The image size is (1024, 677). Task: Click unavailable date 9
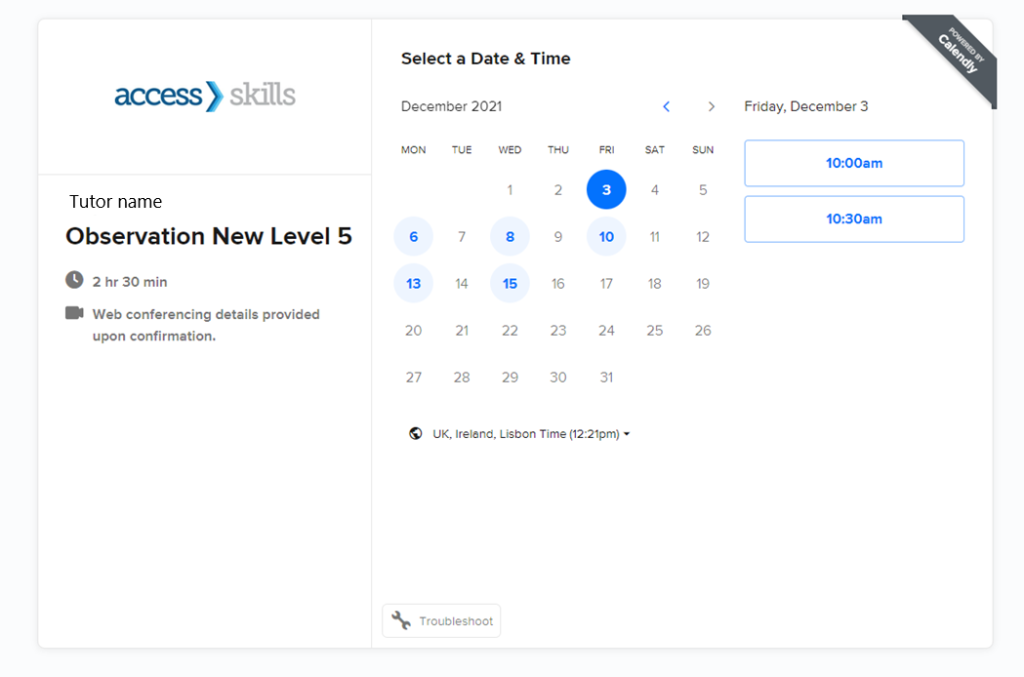point(558,237)
